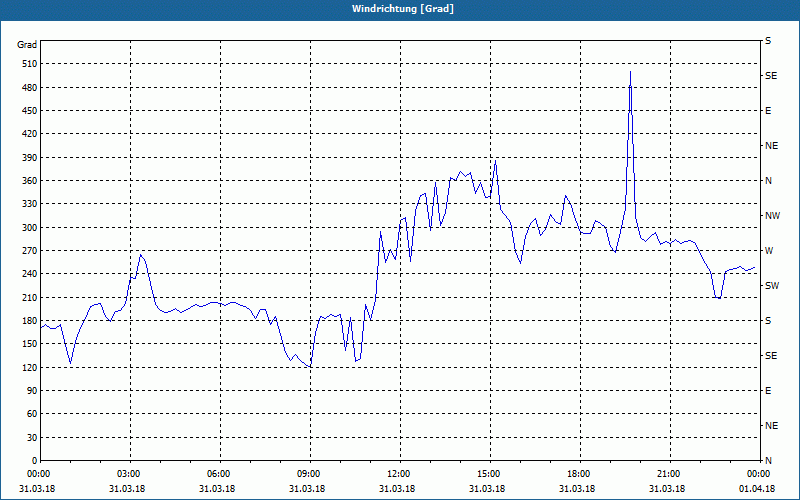Click the 09:00 time label
The image size is (800, 500).
point(307,474)
